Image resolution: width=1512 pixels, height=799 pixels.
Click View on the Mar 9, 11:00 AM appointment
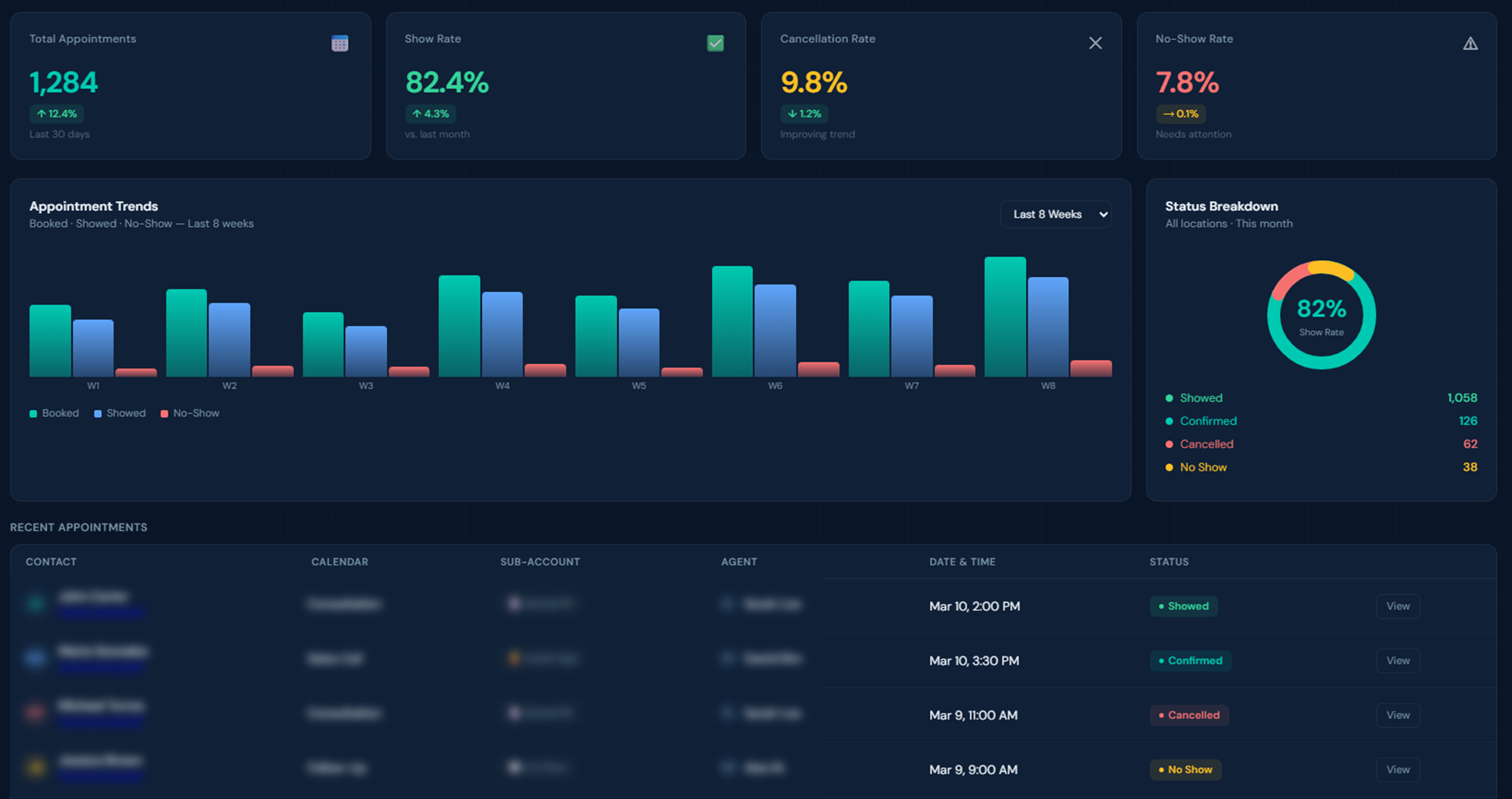tap(1397, 714)
